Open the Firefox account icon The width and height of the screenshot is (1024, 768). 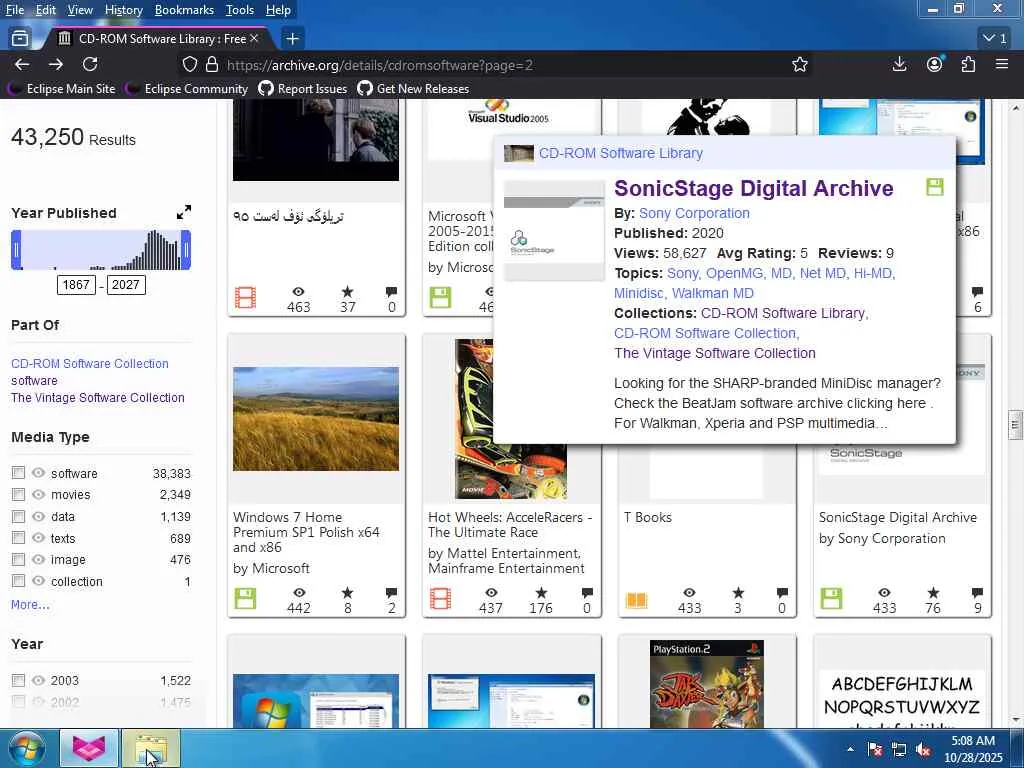pyautogui.click(x=935, y=64)
